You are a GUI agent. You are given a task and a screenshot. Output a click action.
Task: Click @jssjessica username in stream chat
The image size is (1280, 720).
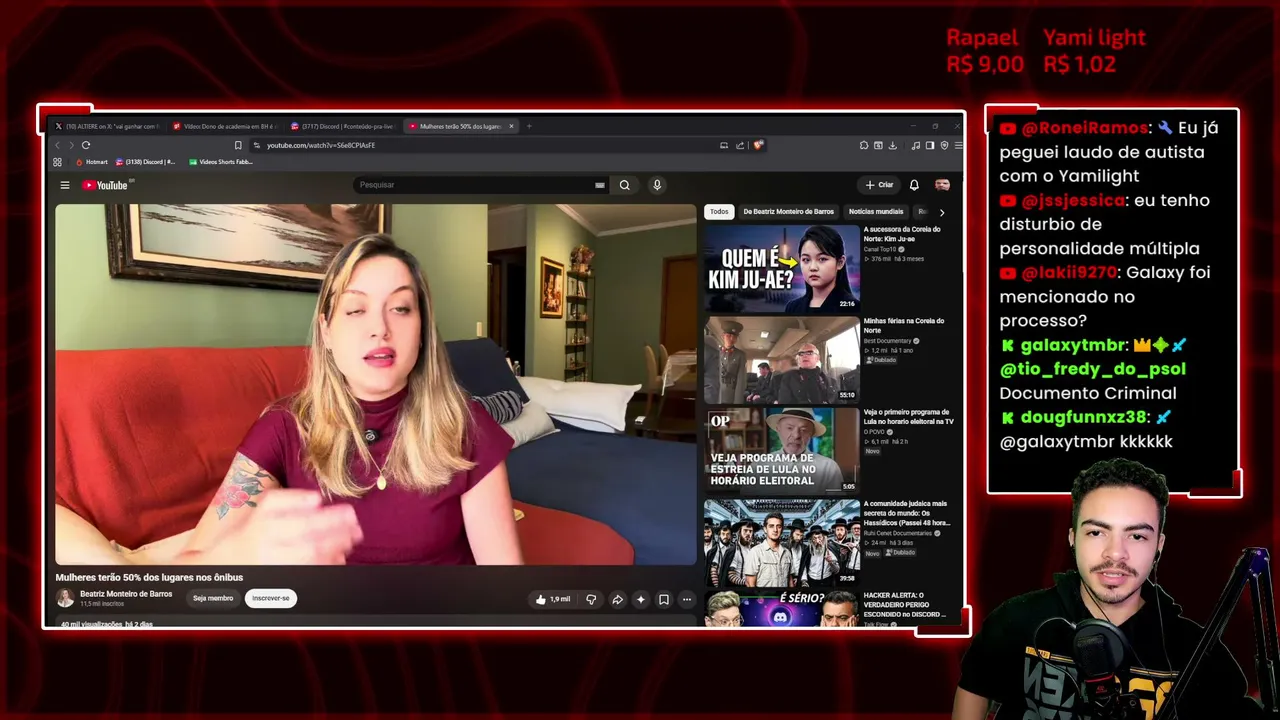1073,200
